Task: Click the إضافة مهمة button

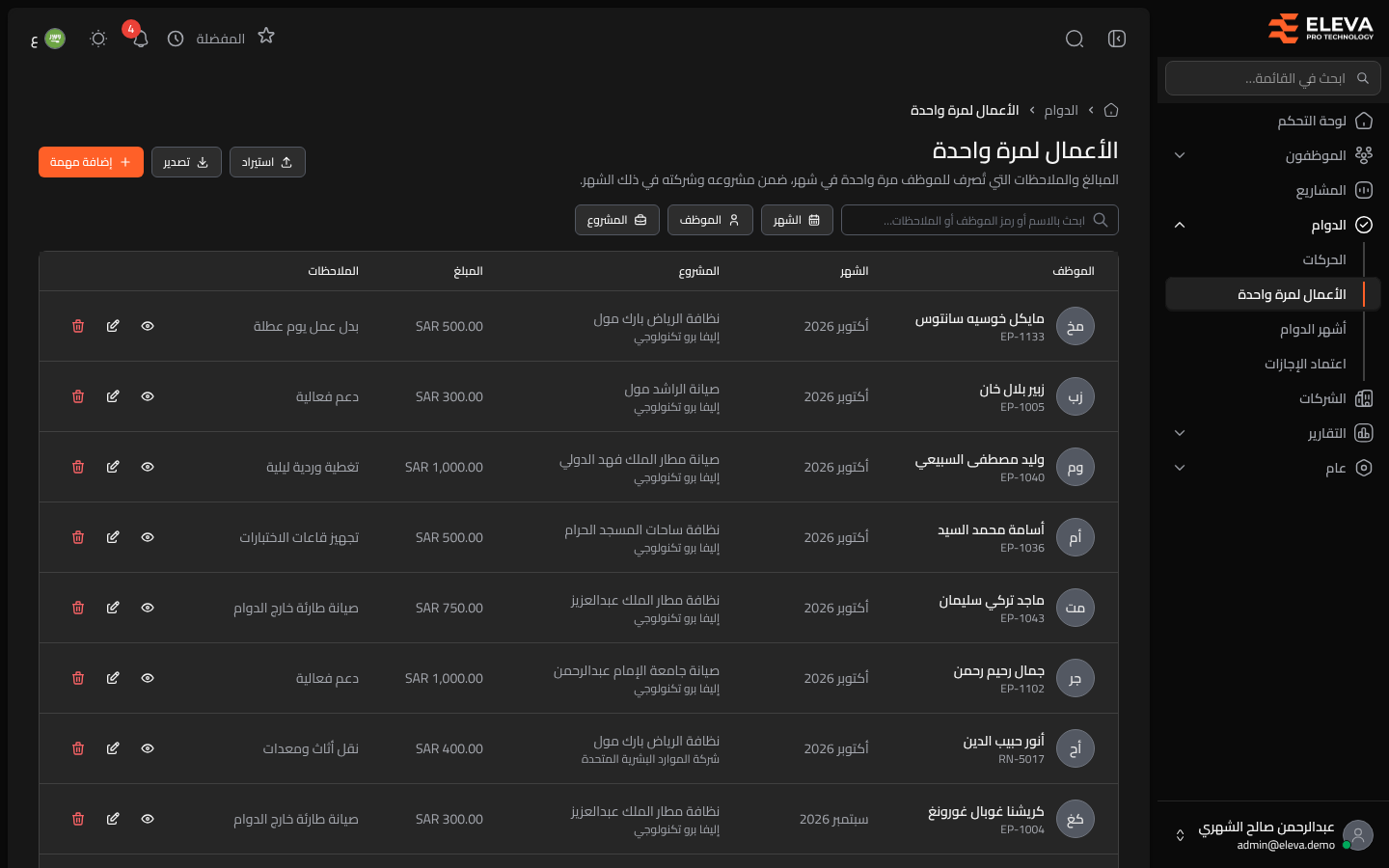Action: coord(91,162)
